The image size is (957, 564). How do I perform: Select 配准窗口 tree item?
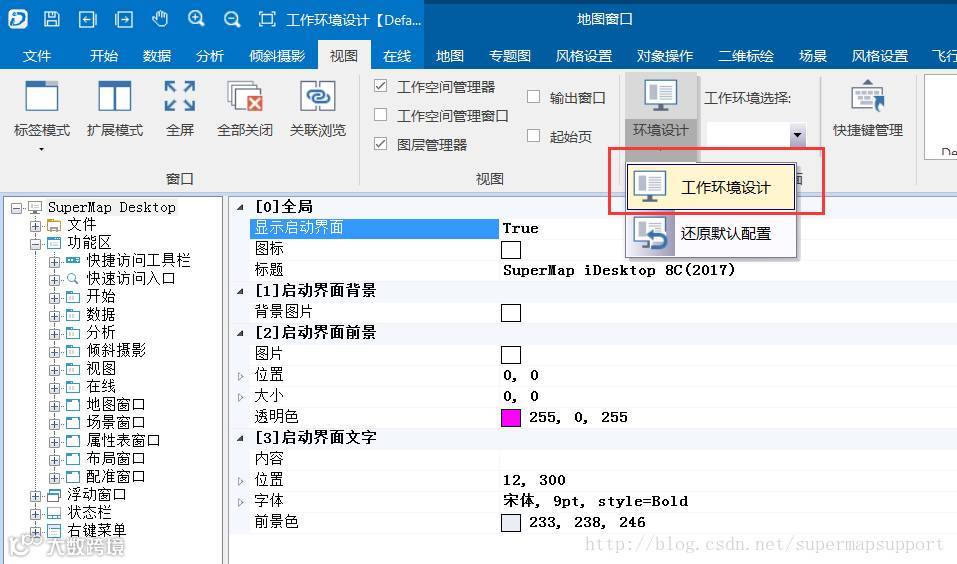tap(115, 477)
